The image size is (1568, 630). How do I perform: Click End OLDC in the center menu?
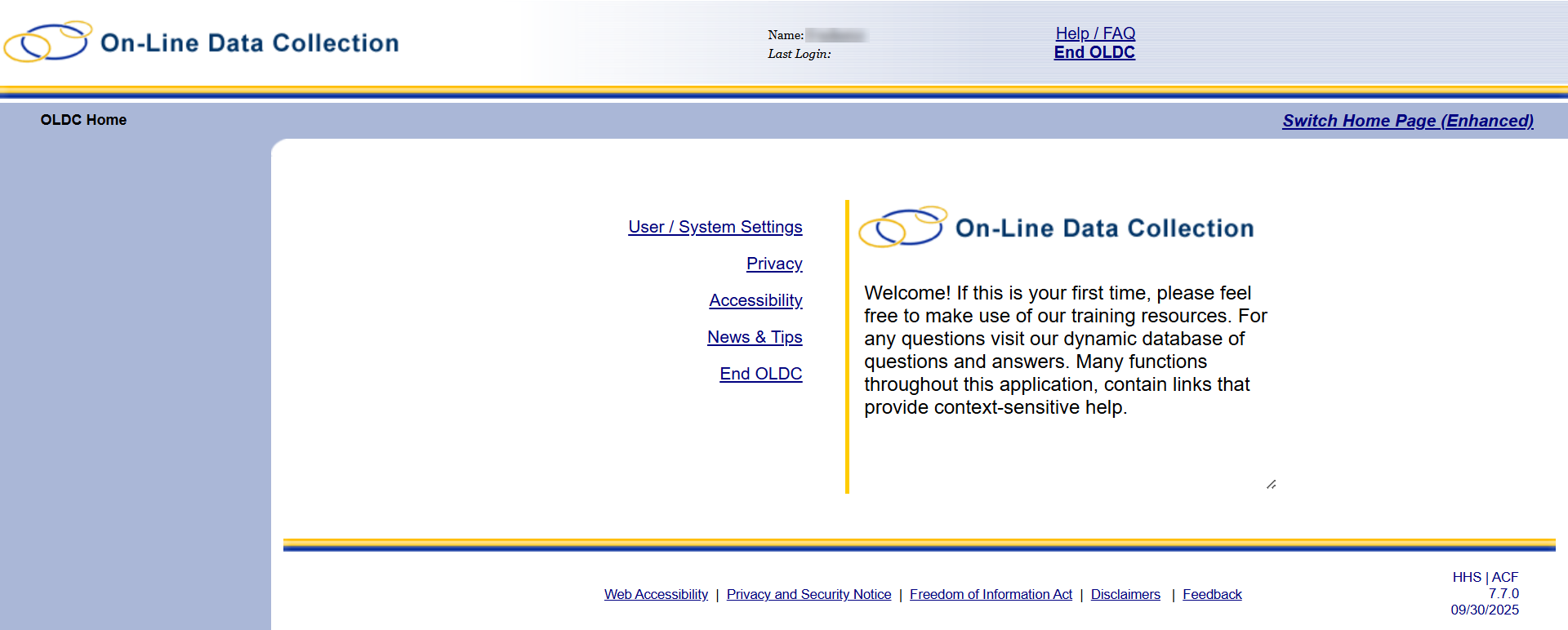(x=760, y=374)
